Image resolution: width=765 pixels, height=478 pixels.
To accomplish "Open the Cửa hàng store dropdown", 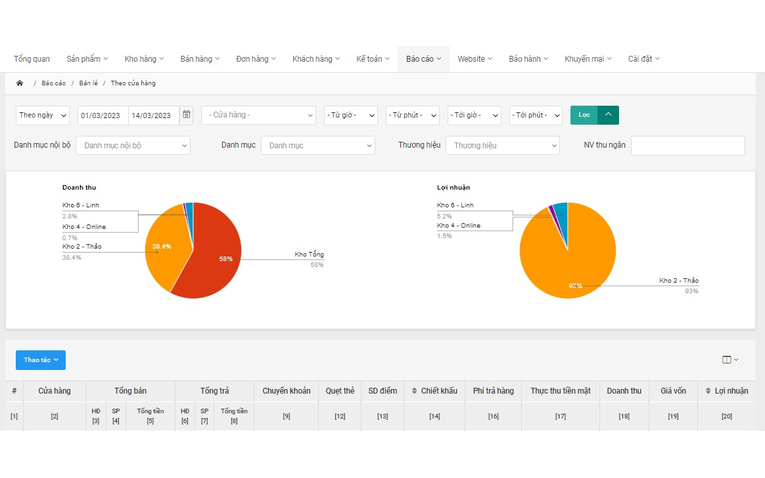I will point(258,115).
